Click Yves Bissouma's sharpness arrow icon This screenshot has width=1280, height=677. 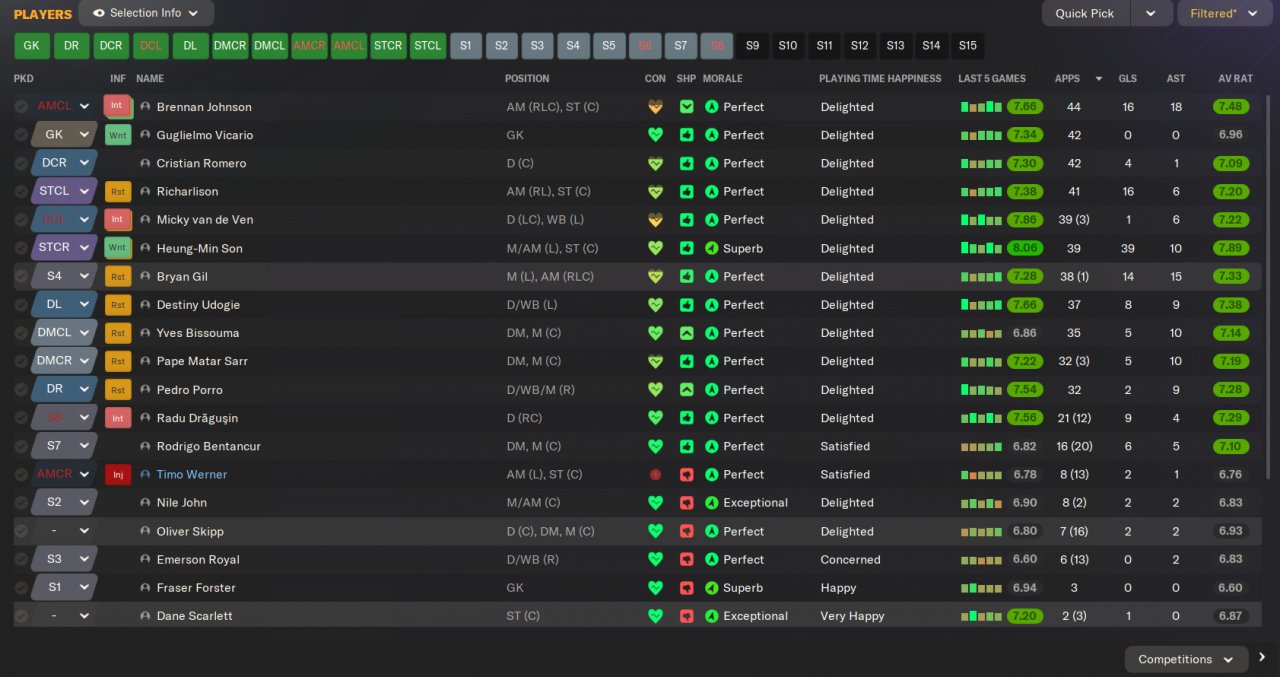click(686, 333)
